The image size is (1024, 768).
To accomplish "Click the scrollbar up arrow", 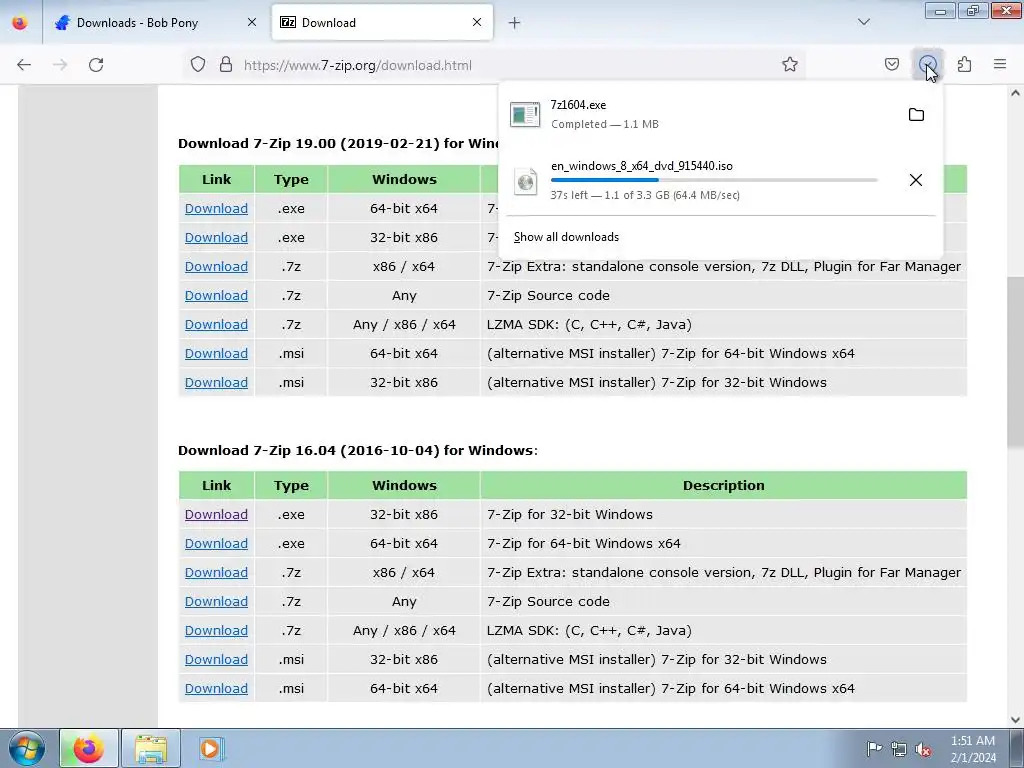I will pyautogui.click(x=1015, y=93).
